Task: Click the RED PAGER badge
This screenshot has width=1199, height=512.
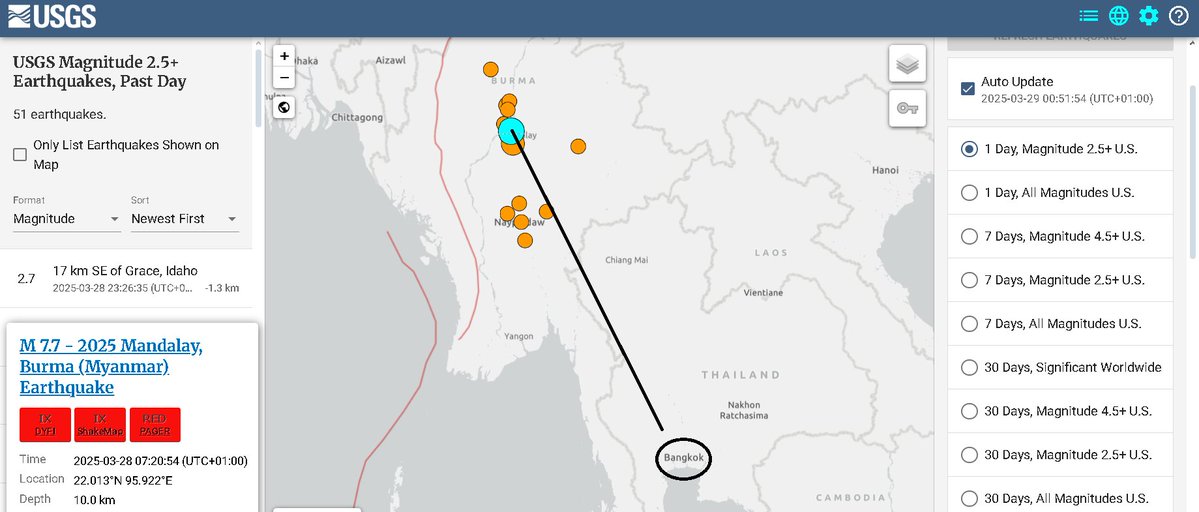Action: 155,425
